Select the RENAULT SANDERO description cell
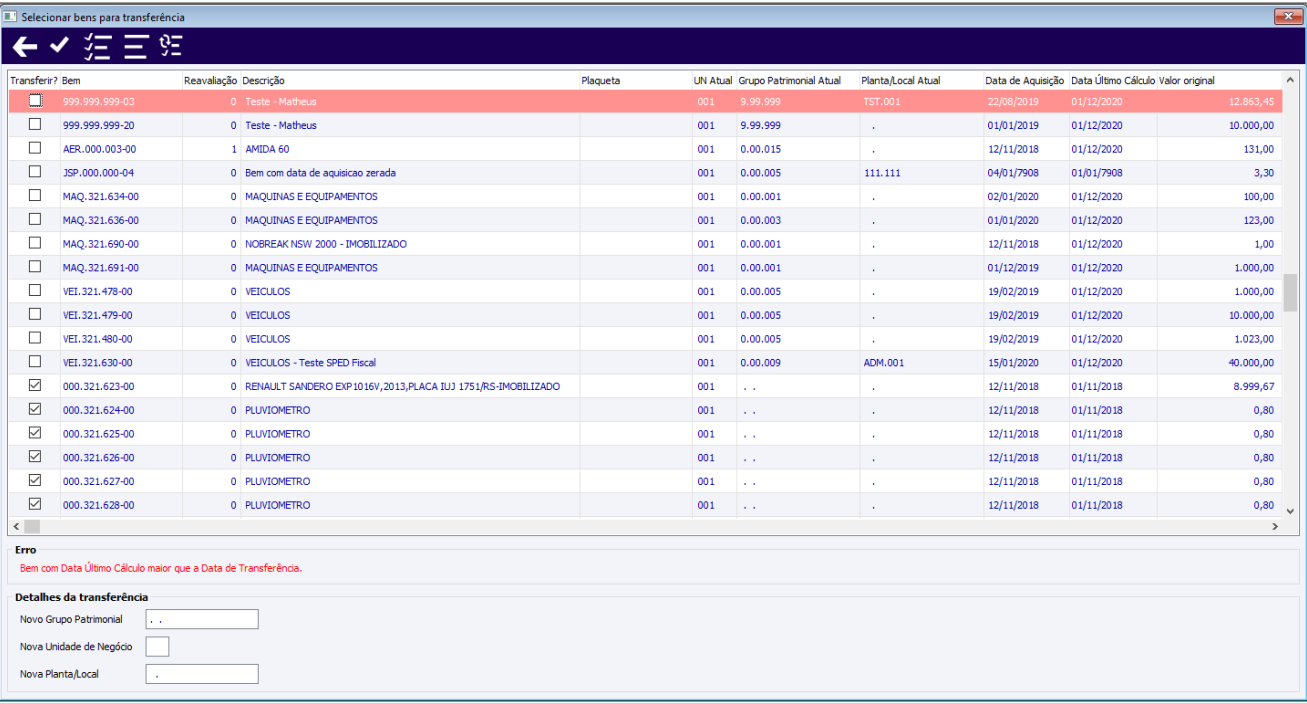Viewport: 1307px width, 704px height. [x=410, y=386]
